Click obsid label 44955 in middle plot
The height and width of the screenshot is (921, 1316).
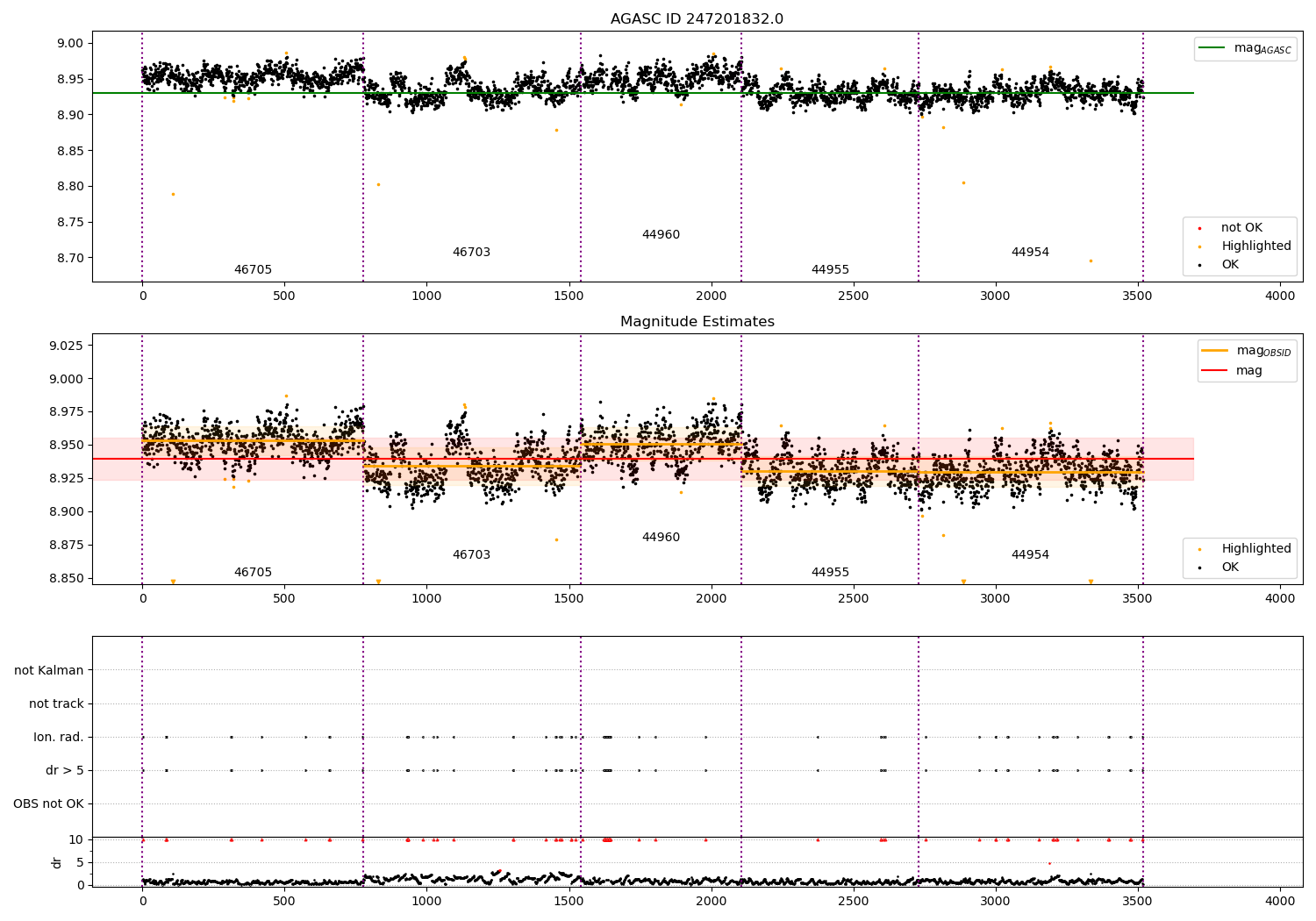coord(830,573)
